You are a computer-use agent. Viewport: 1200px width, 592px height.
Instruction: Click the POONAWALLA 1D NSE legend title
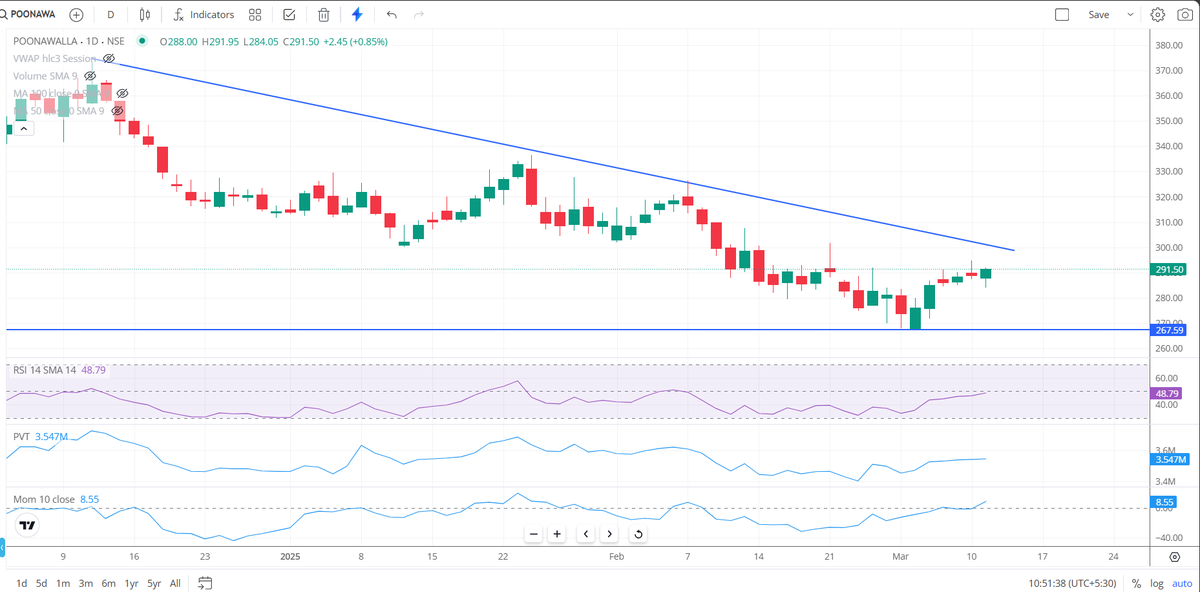coord(70,42)
